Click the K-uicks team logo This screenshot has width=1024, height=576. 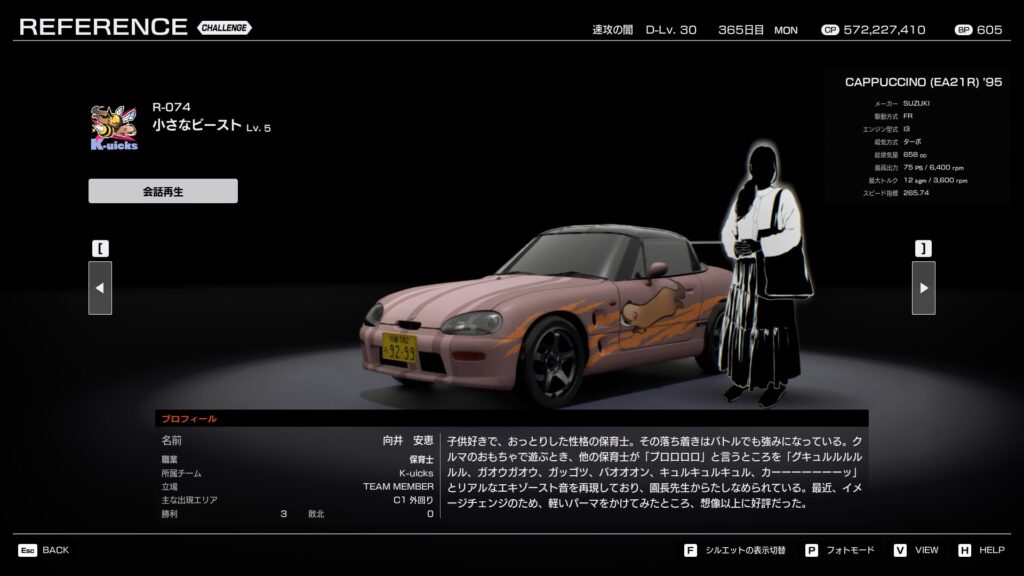point(114,127)
